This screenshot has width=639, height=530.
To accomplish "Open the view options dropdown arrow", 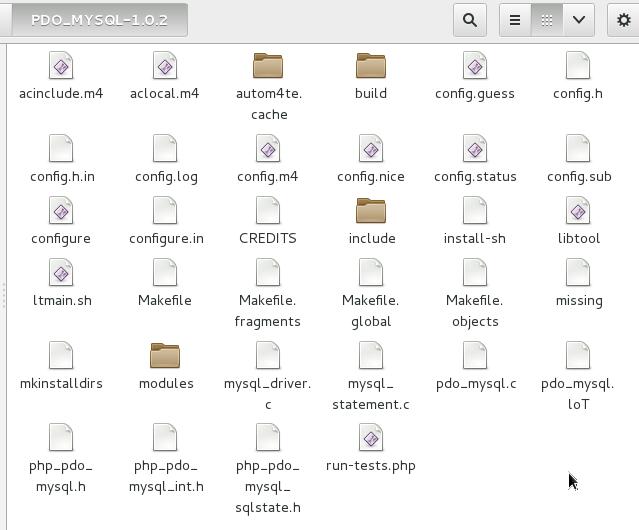I will pos(579,20).
